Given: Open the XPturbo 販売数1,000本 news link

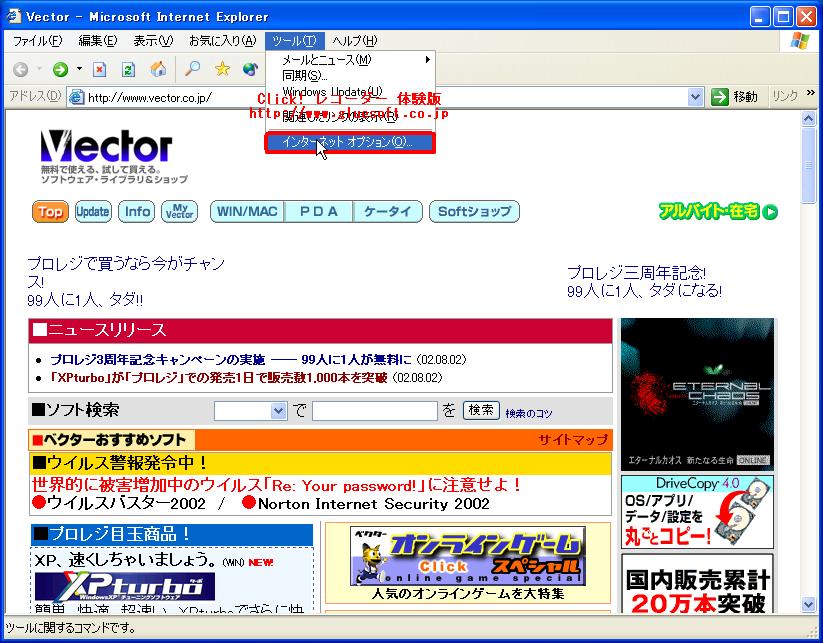Looking at the screenshot, I should point(219,377).
